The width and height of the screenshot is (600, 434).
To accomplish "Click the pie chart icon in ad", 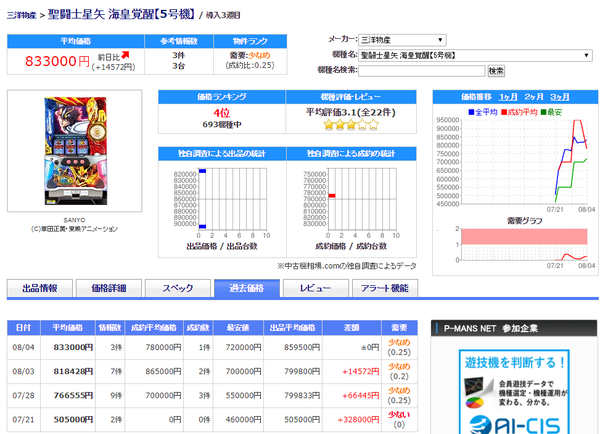I will coord(474,403).
